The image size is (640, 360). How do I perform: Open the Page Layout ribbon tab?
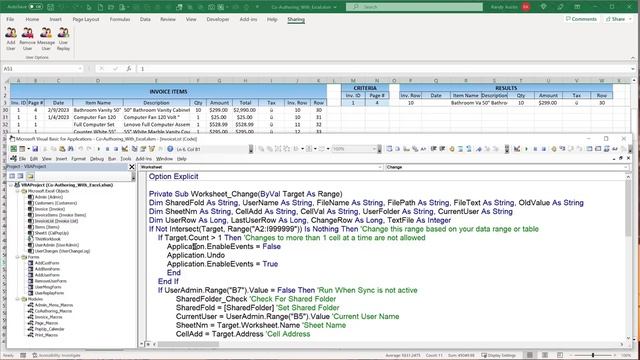(x=86, y=19)
